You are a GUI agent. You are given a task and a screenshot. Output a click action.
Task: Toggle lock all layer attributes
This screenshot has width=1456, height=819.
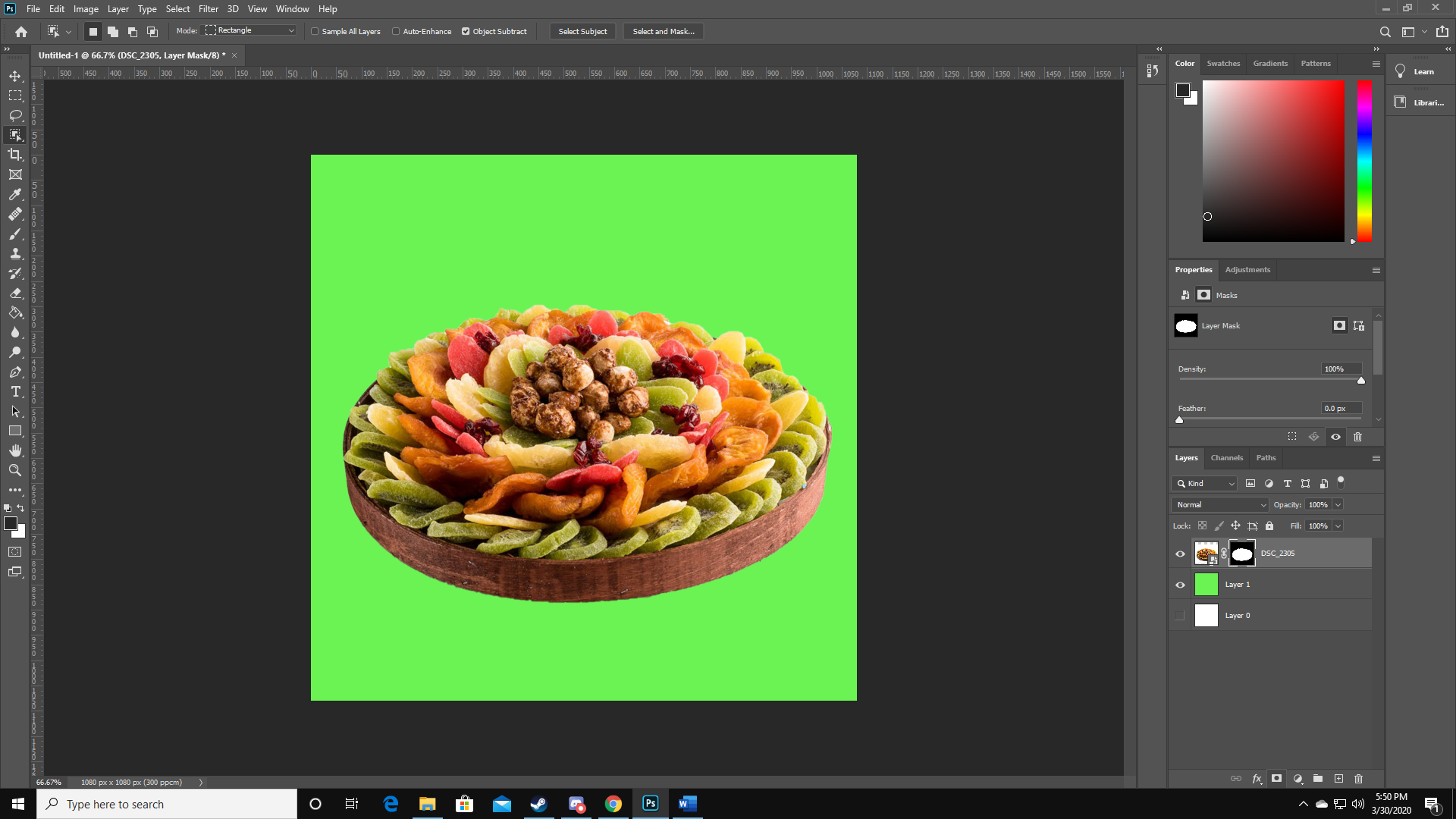(1269, 526)
